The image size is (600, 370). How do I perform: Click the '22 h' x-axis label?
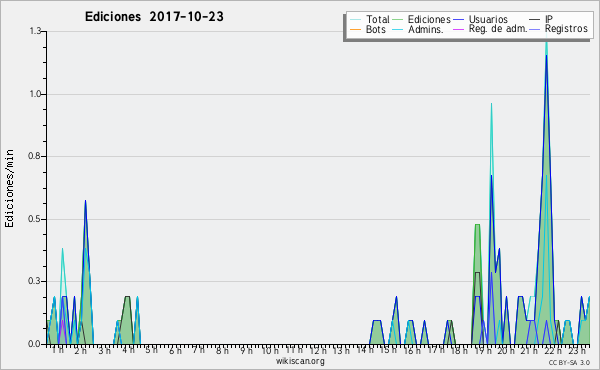554,350
